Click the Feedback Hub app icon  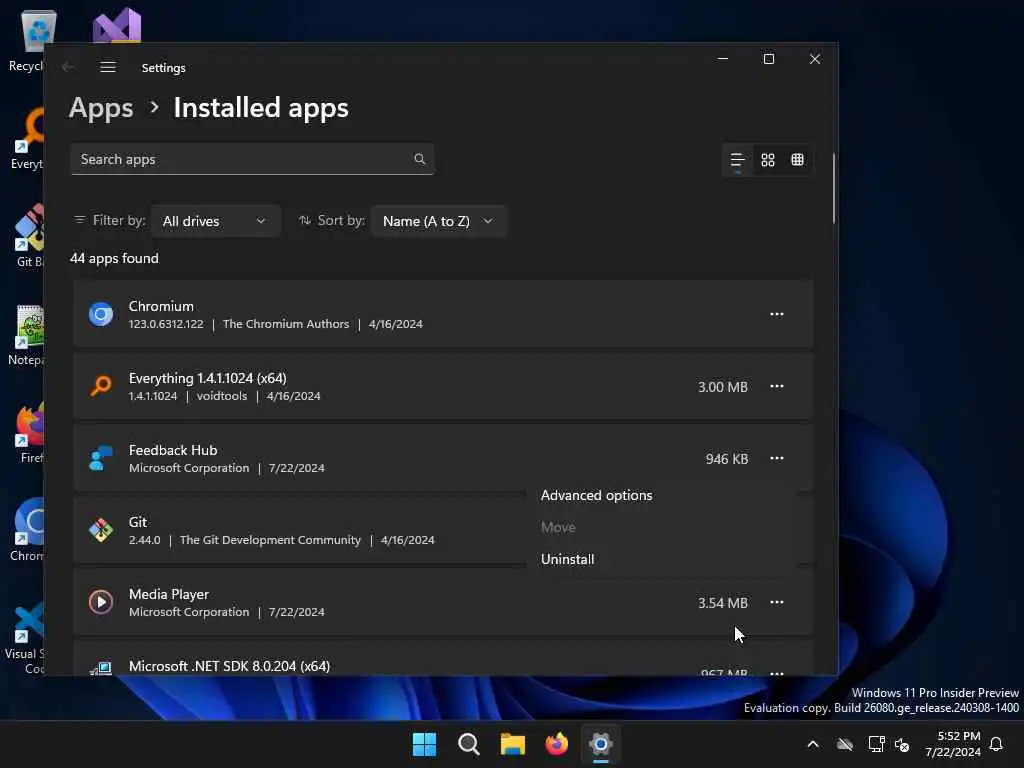coord(101,458)
